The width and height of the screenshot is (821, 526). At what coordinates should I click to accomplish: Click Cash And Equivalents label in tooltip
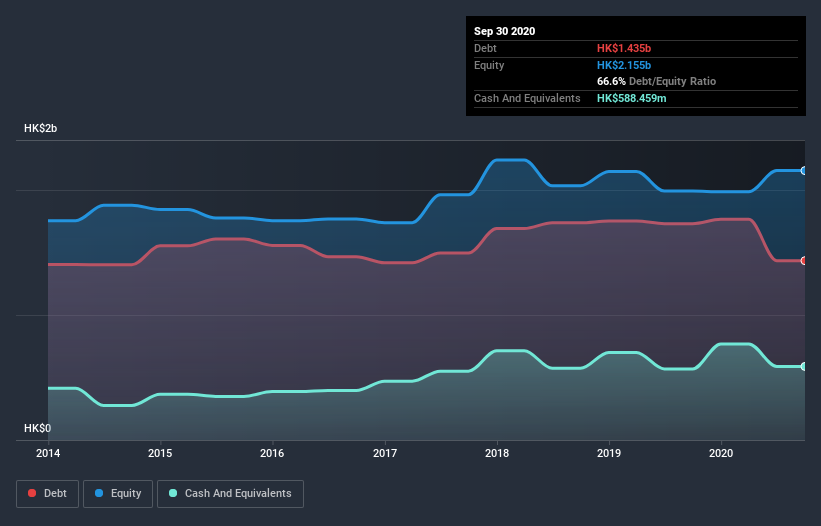click(x=527, y=98)
